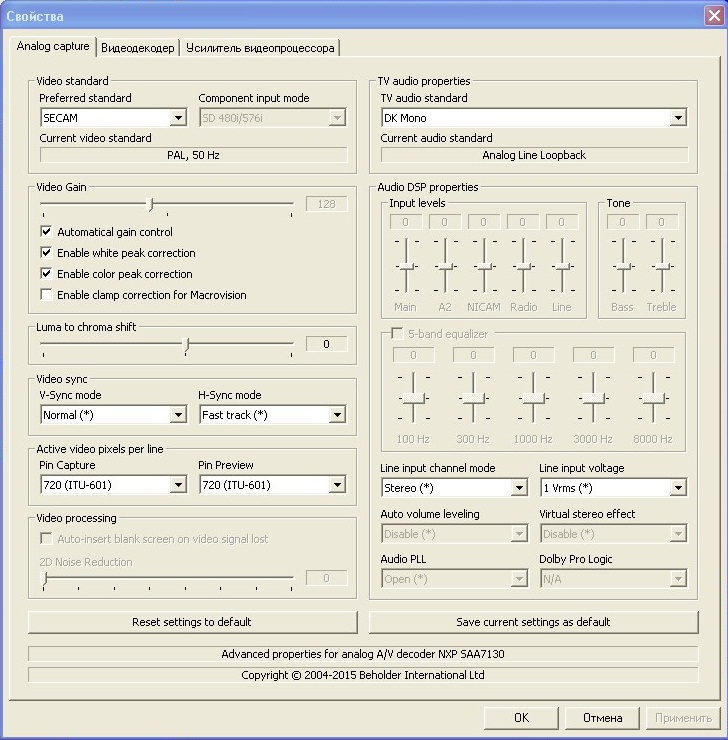Switch to the Видеодекодер tab
The height and width of the screenshot is (740, 728).
pyautogui.click(x=138, y=48)
